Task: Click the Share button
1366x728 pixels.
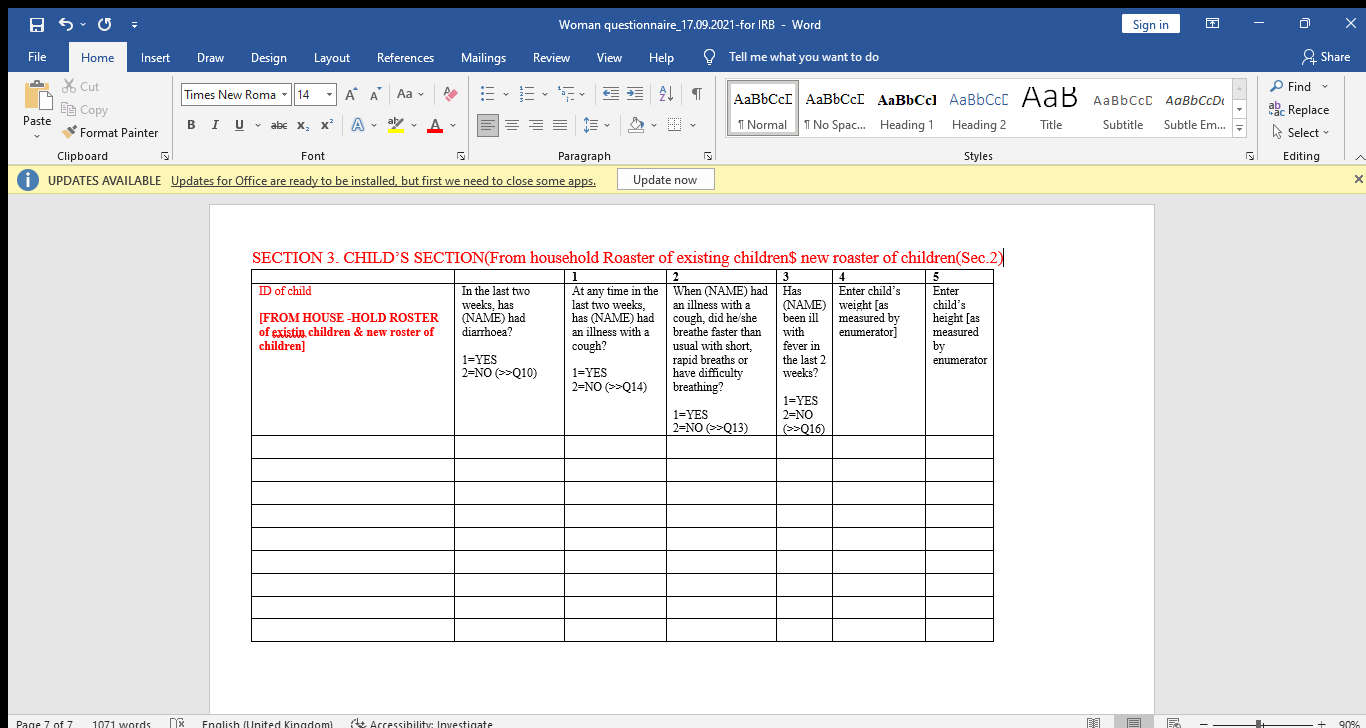Action: coord(1326,57)
